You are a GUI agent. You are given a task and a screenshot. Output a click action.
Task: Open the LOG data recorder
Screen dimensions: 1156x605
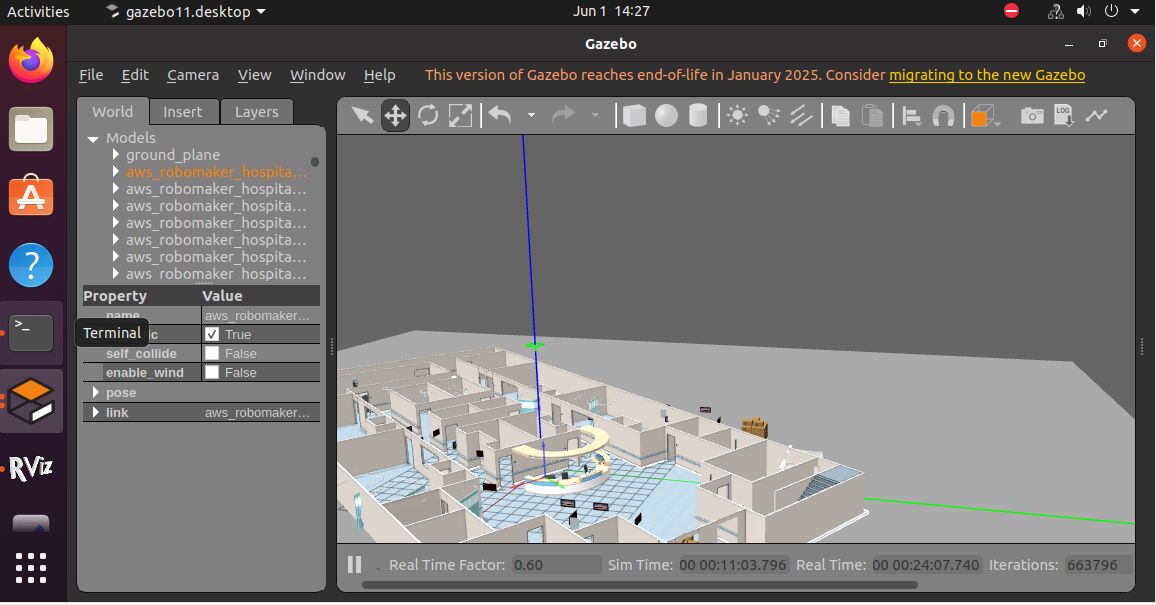(x=1063, y=115)
